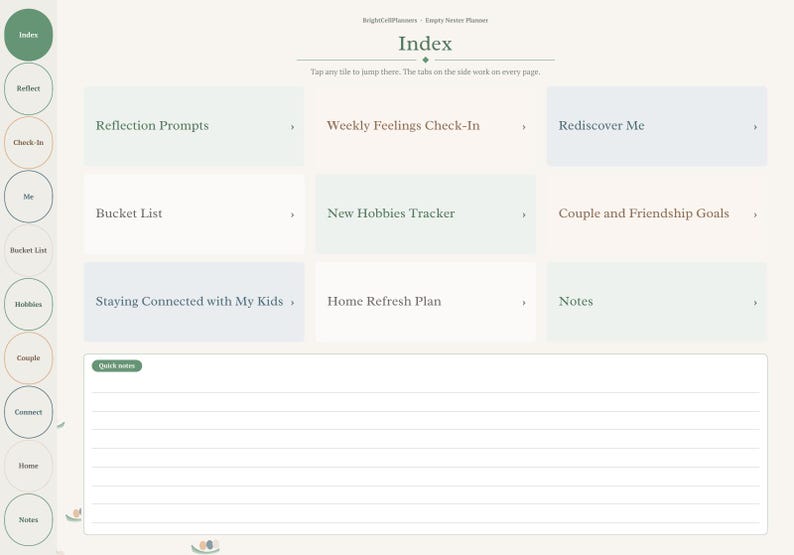Switch to the Hobbies side tab
The height and width of the screenshot is (555, 794).
[x=28, y=304]
